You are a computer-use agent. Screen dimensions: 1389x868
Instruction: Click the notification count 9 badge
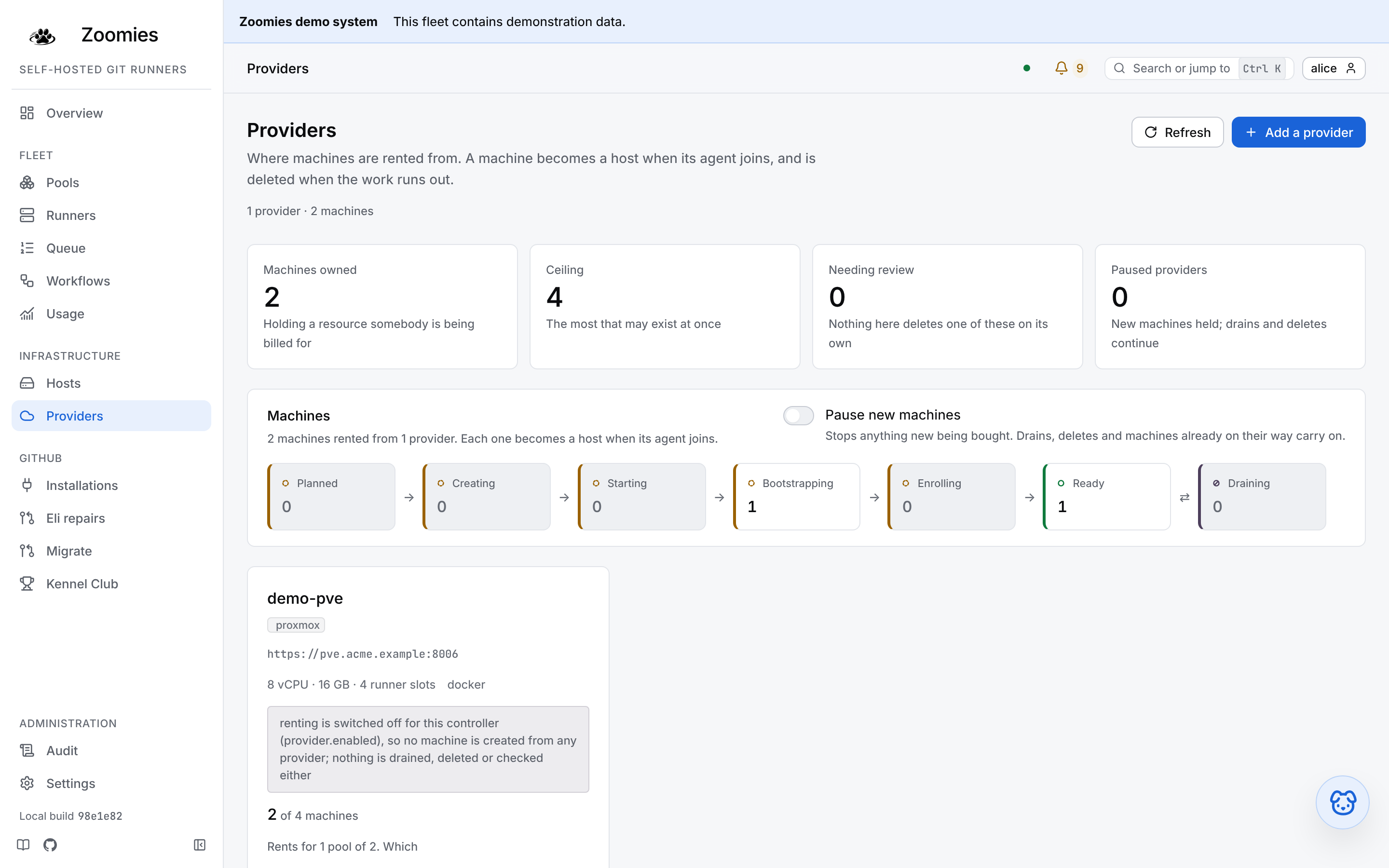1080,68
